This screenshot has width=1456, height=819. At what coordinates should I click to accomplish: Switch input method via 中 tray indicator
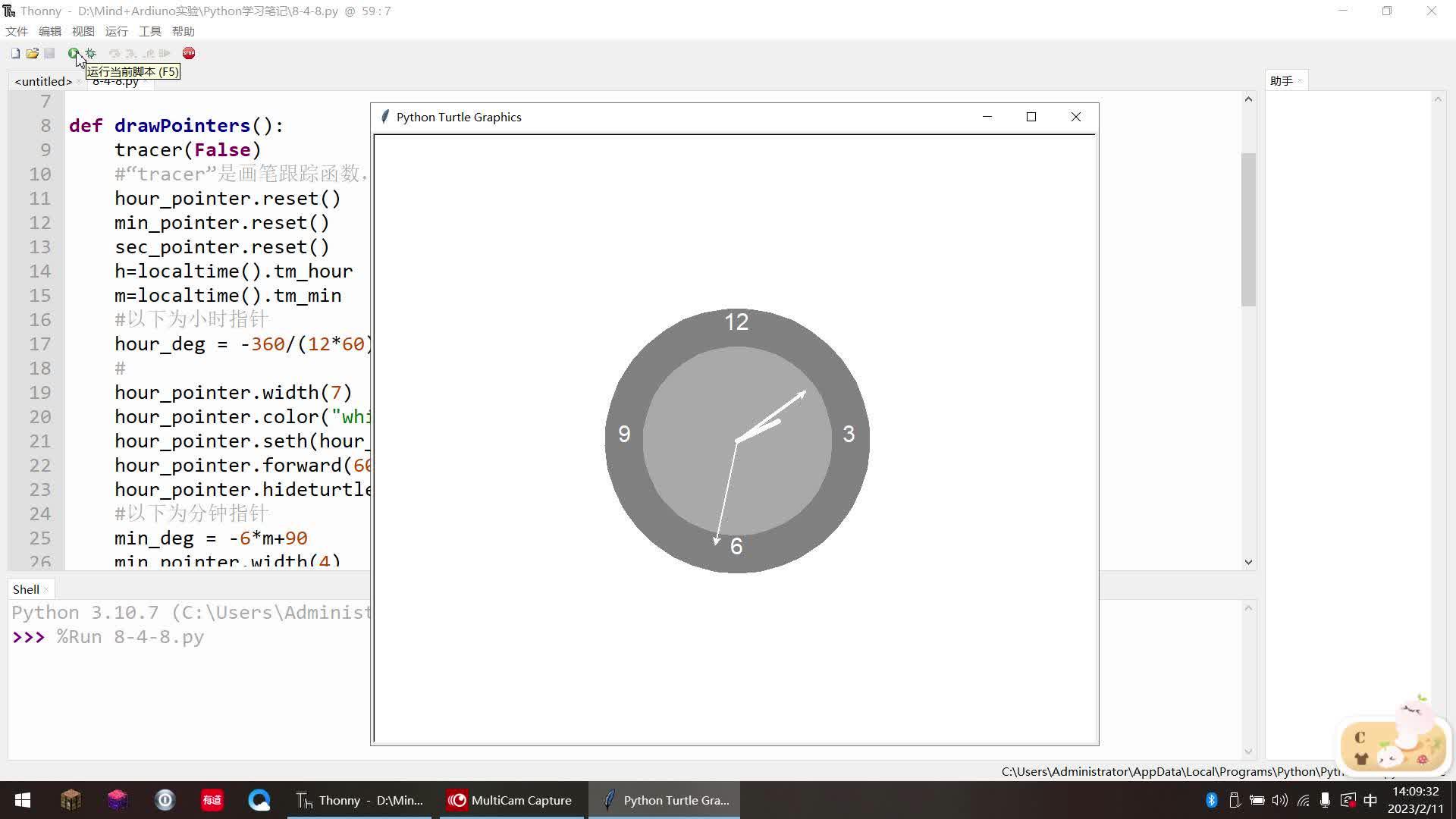tap(1370, 800)
